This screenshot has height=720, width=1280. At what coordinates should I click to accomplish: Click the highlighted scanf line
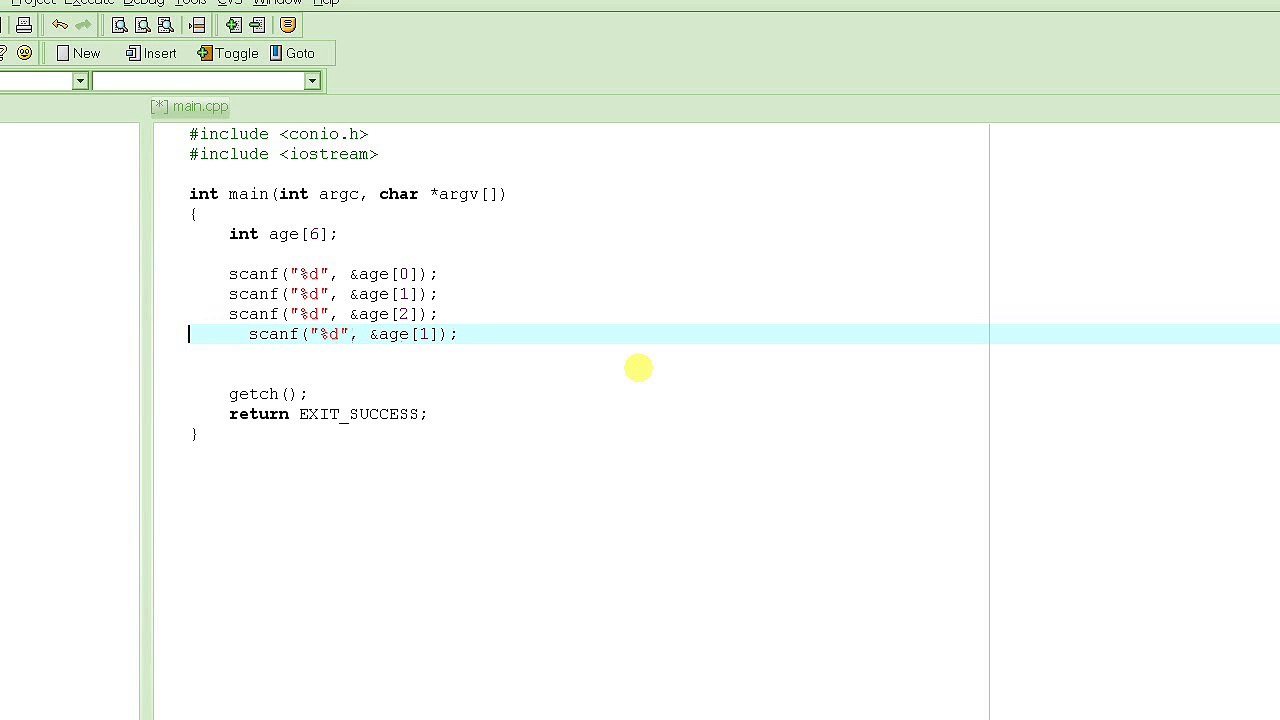tap(353, 334)
